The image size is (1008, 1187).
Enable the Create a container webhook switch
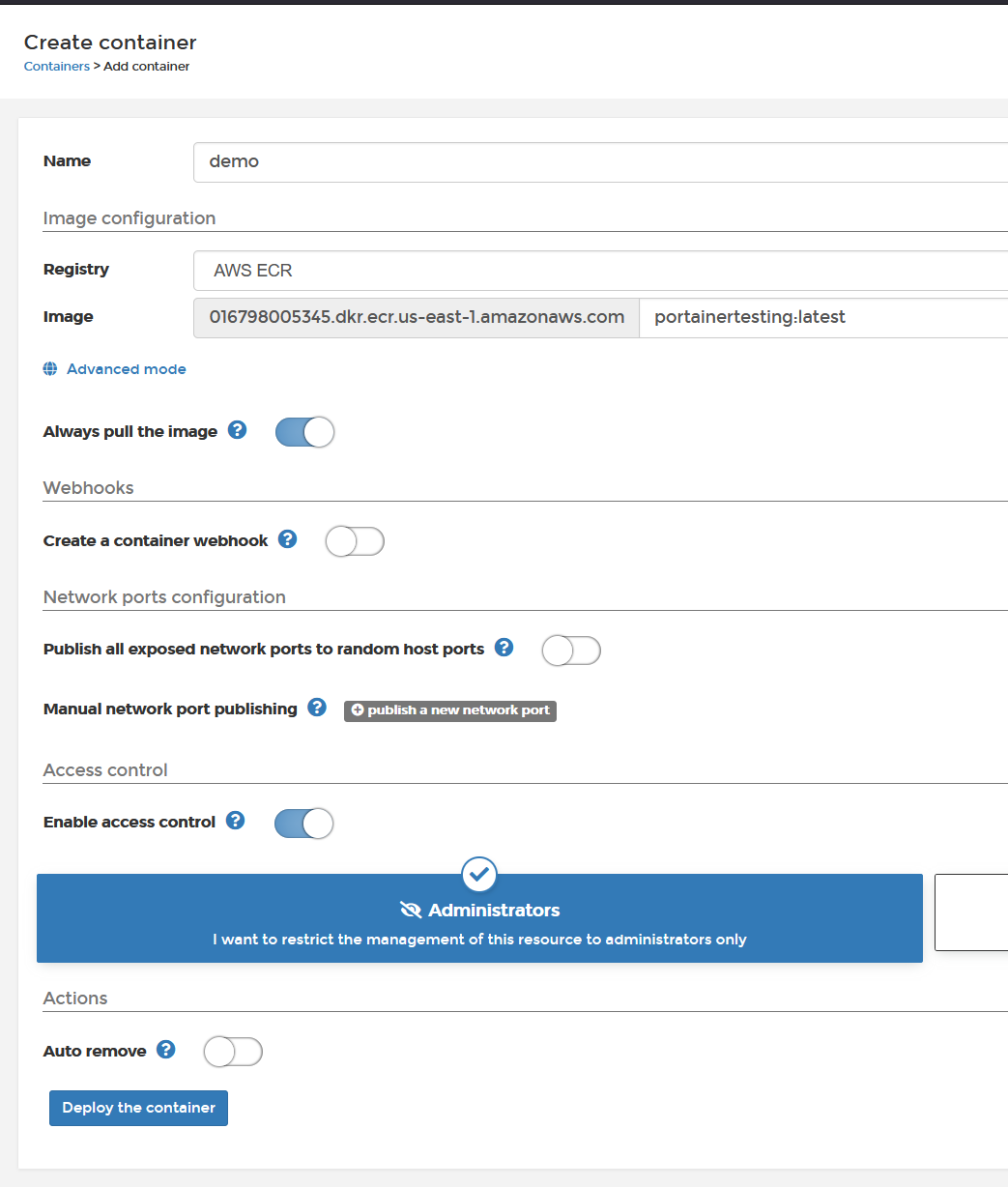(355, 541)
